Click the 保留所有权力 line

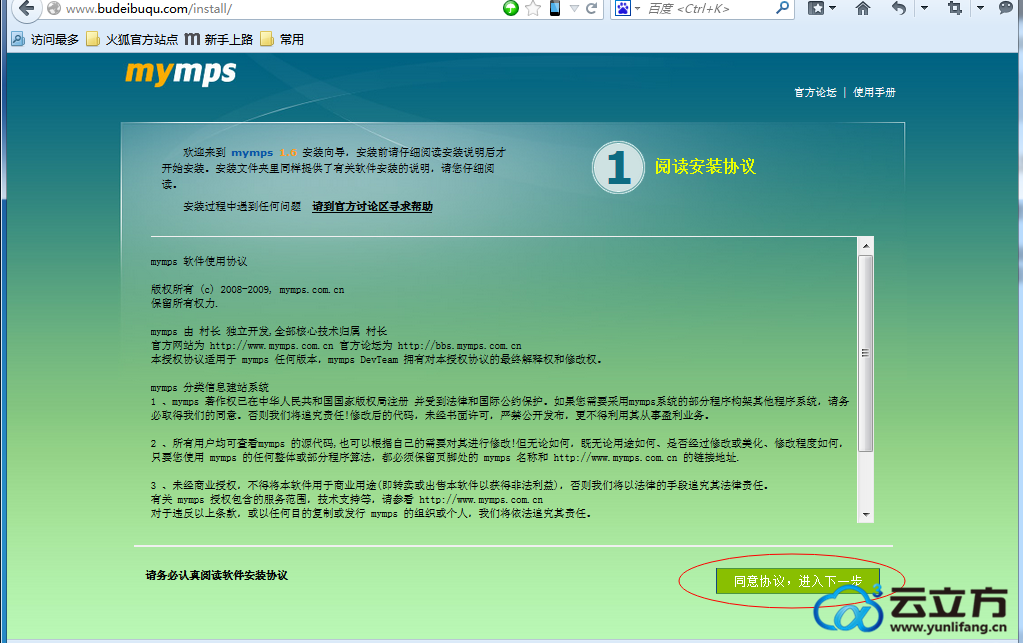pos(185,303)
